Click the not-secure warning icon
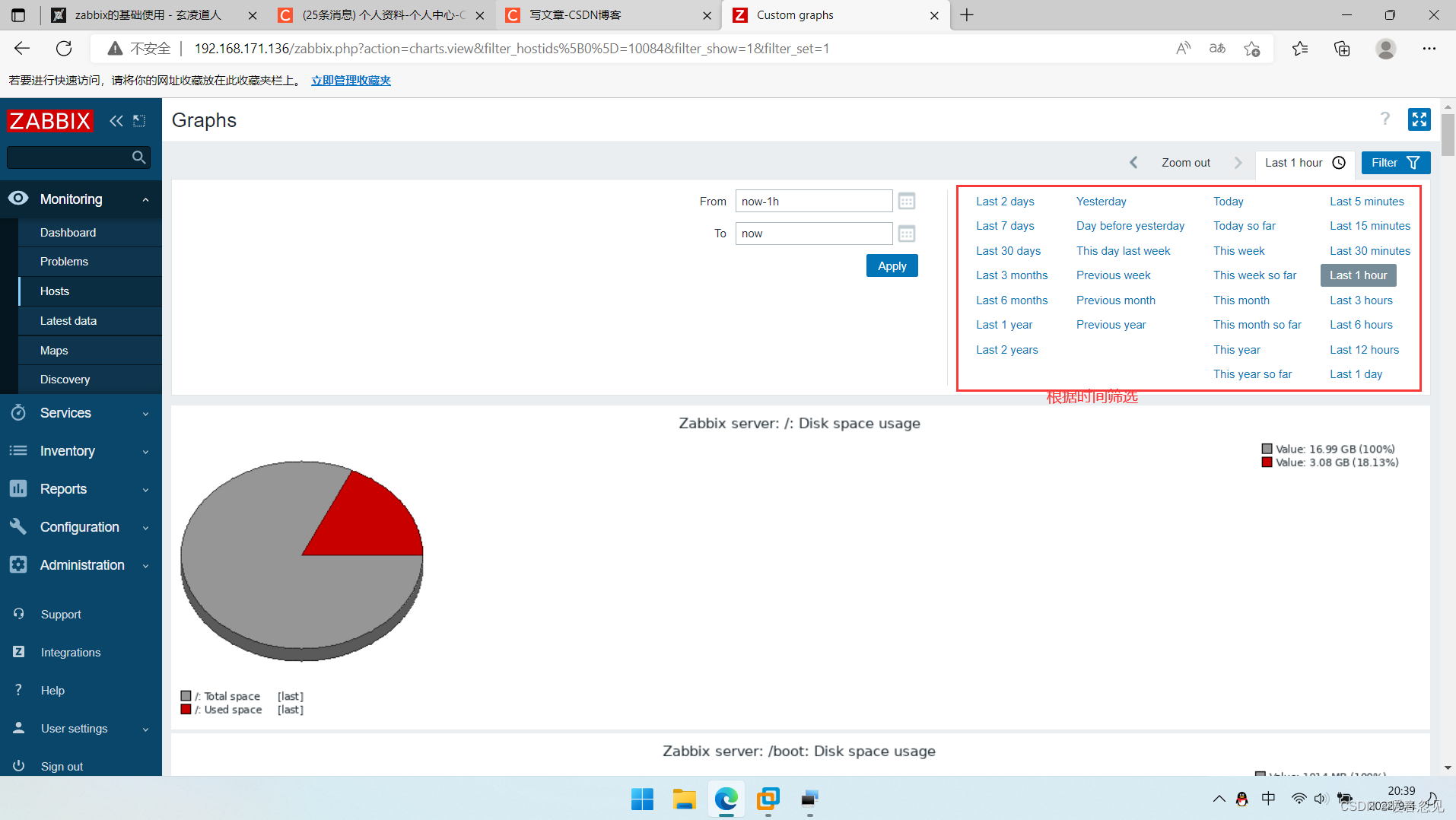1456x820 pixels. [x=115, y=49]
